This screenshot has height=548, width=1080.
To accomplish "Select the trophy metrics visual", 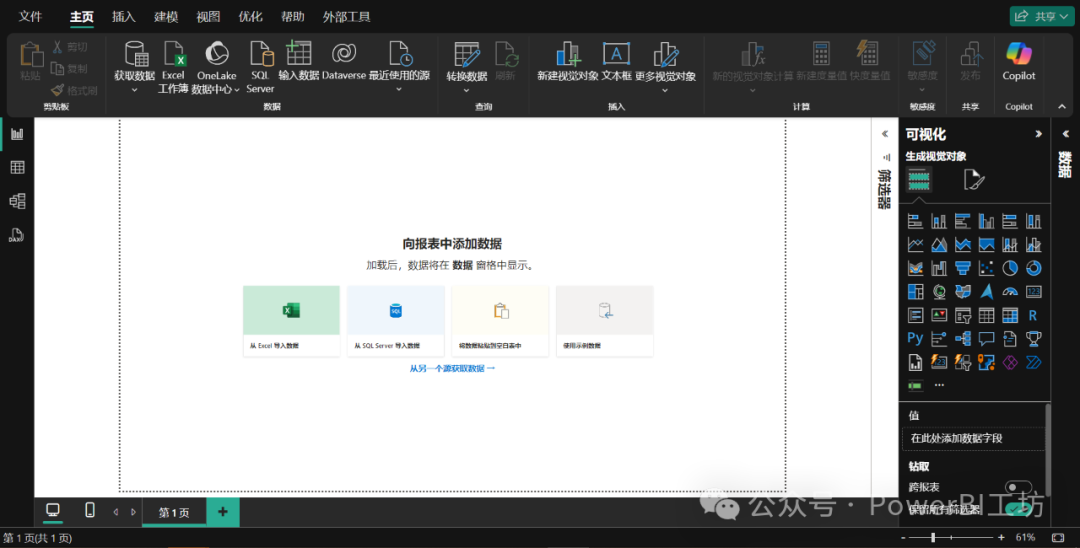I will coord(1033,338).
